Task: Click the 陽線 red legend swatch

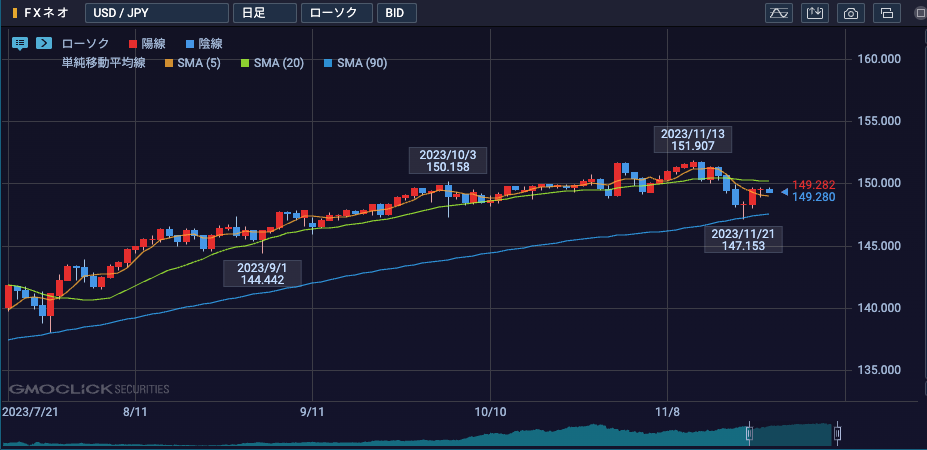Action: pyautogui.click(x=133, y=44)
